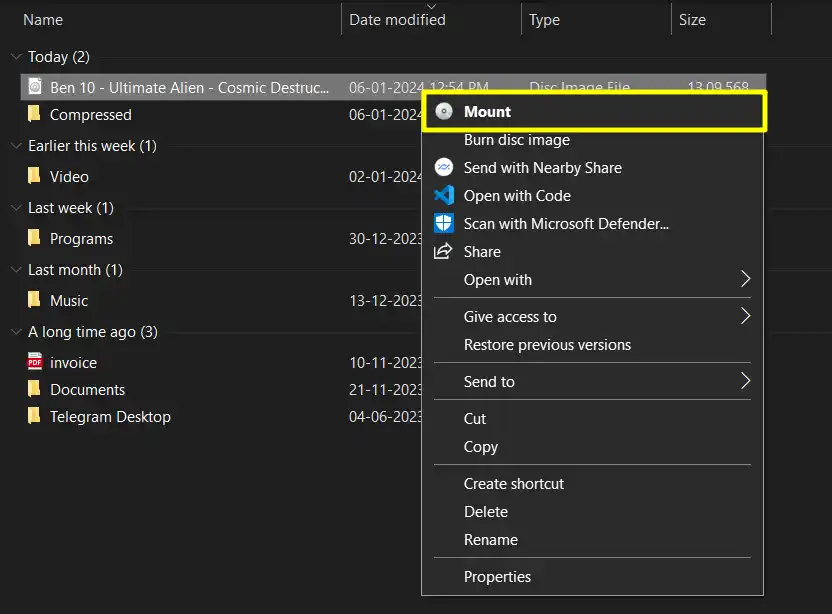Select Rename from the menu
Viewport: 832px width, 614px height.
pos(490,539)
